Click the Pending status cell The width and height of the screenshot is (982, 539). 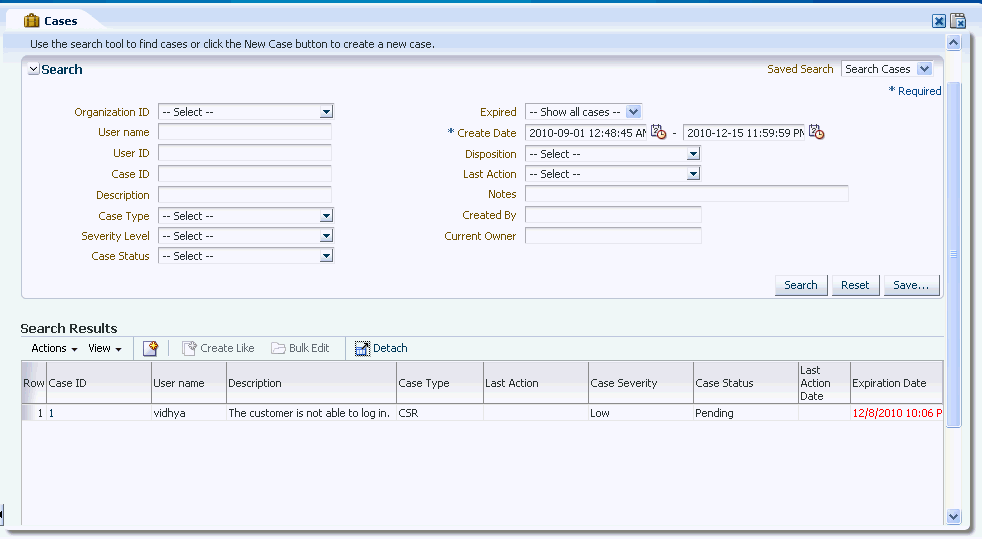pos(746,413)
